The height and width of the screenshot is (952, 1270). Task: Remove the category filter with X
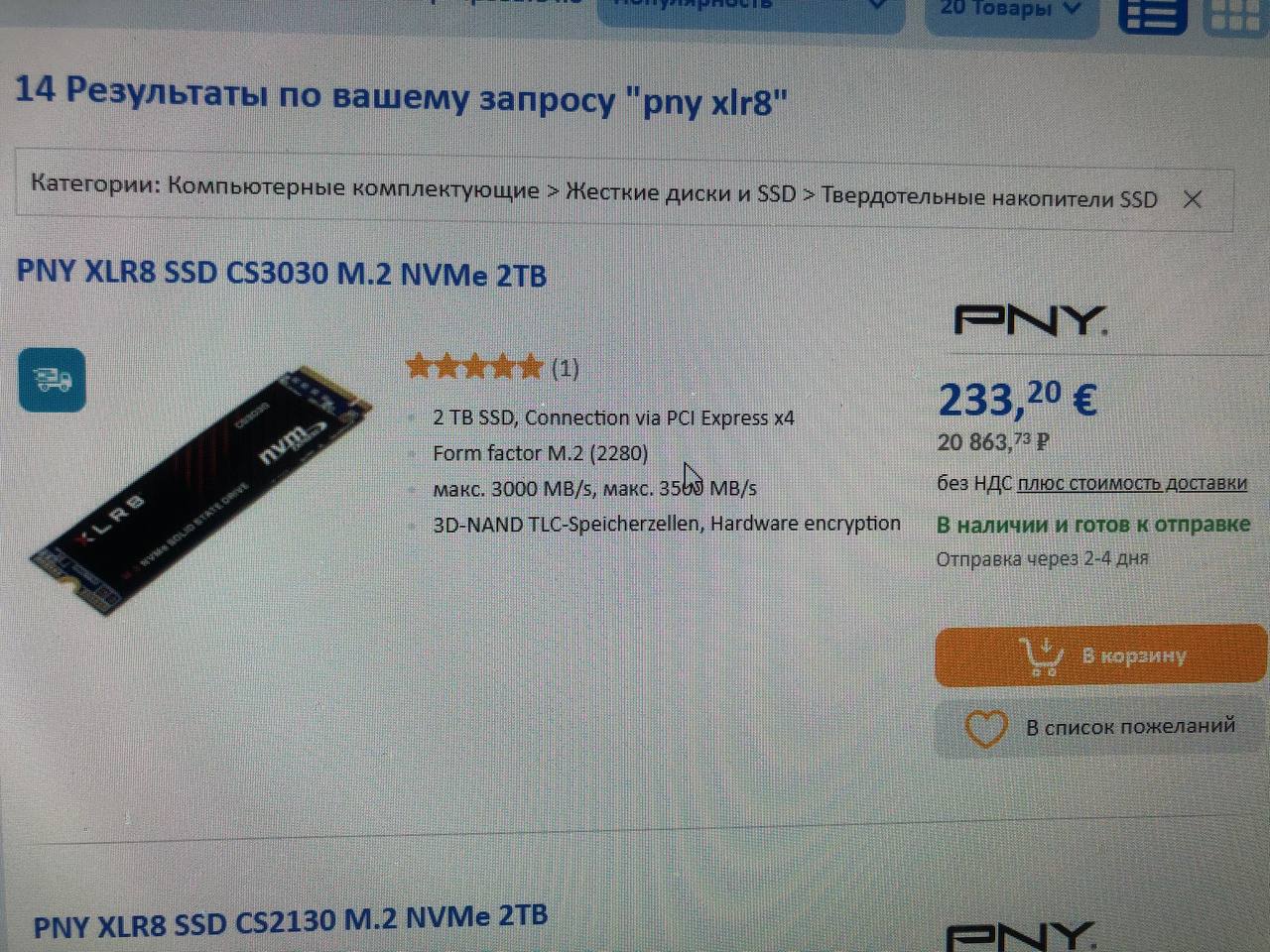1193,199
